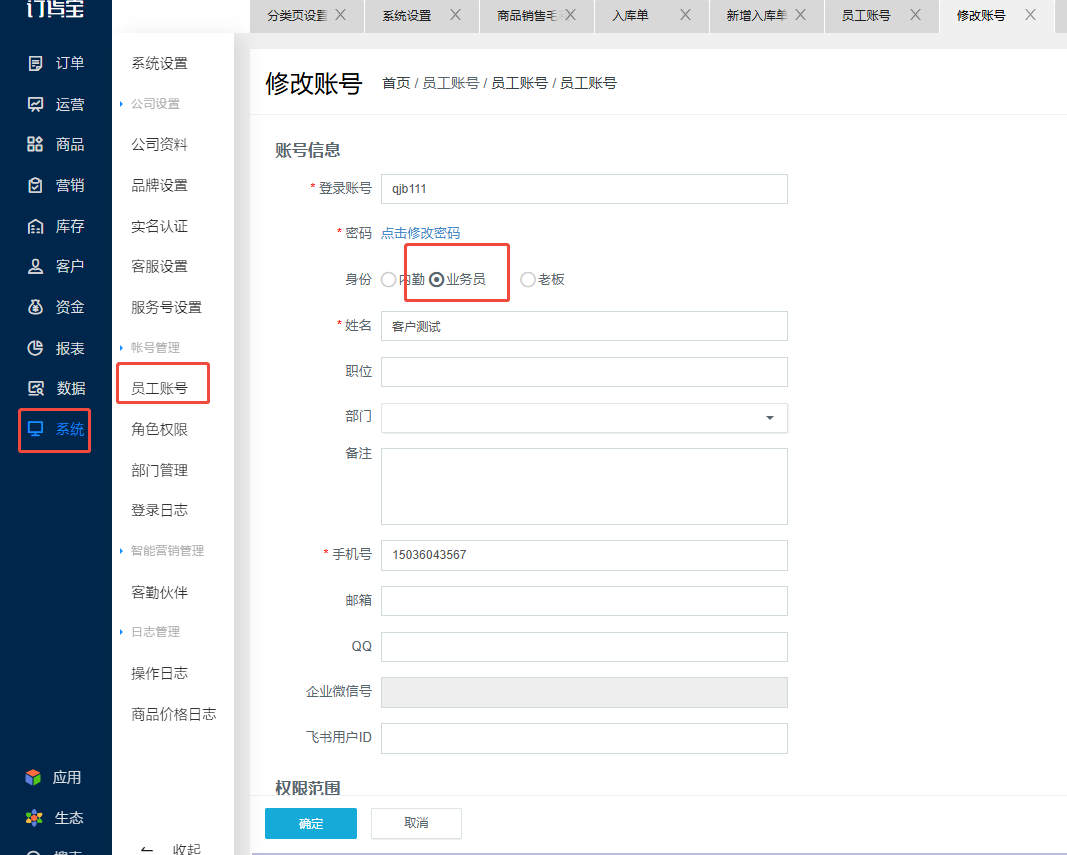Open 服务号设置 in the submenu
Image resolution: width=1067 pixels, height=855 pixels.
pyautogui.click(x=167, y=307)
